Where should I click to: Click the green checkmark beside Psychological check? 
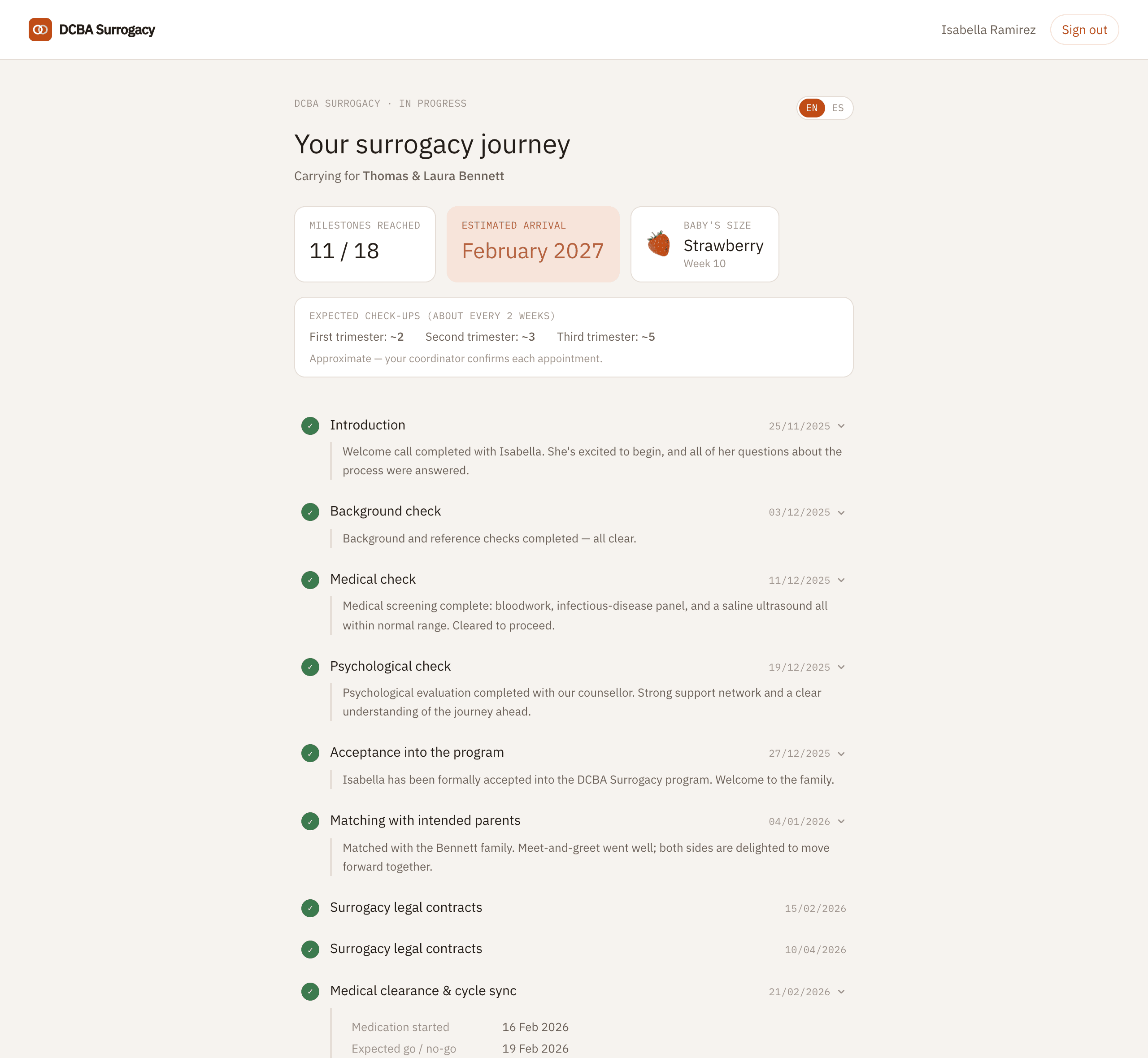click(310, 667)
